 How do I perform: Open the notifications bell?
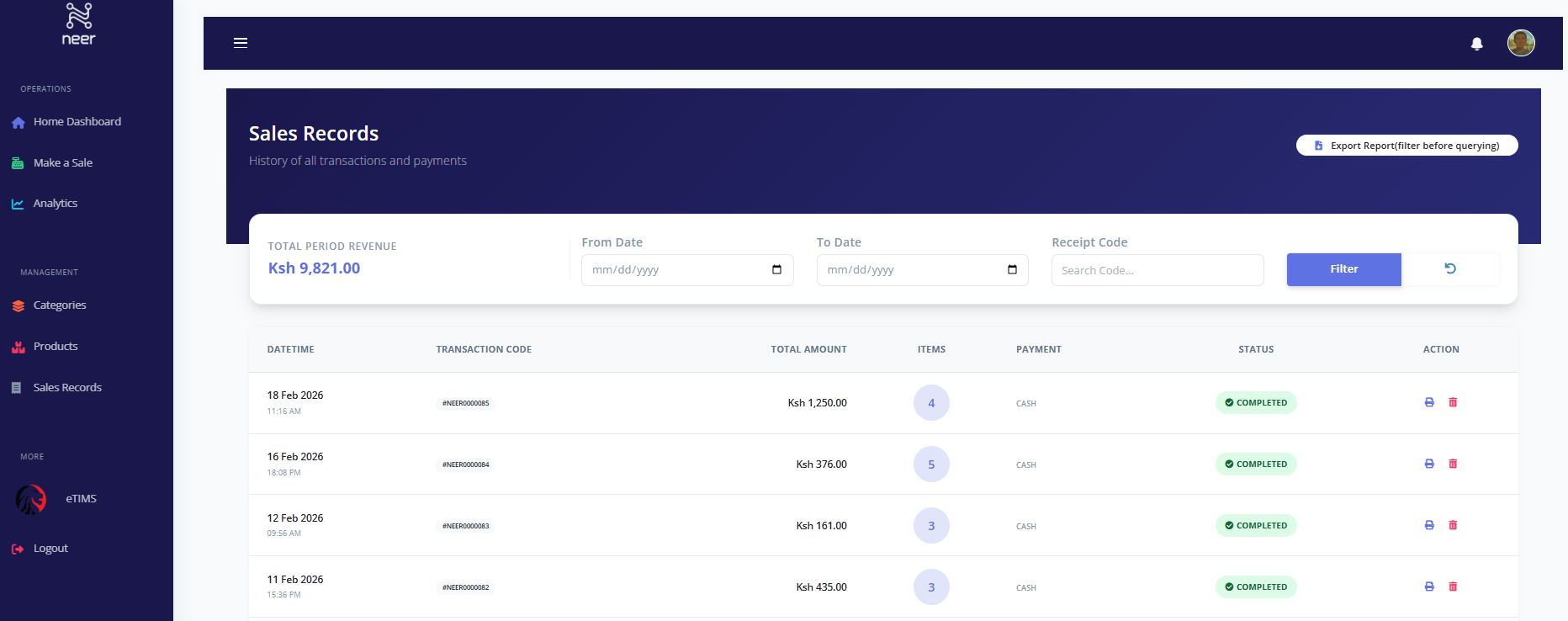pyautogui.click(x=1476, y=44)
